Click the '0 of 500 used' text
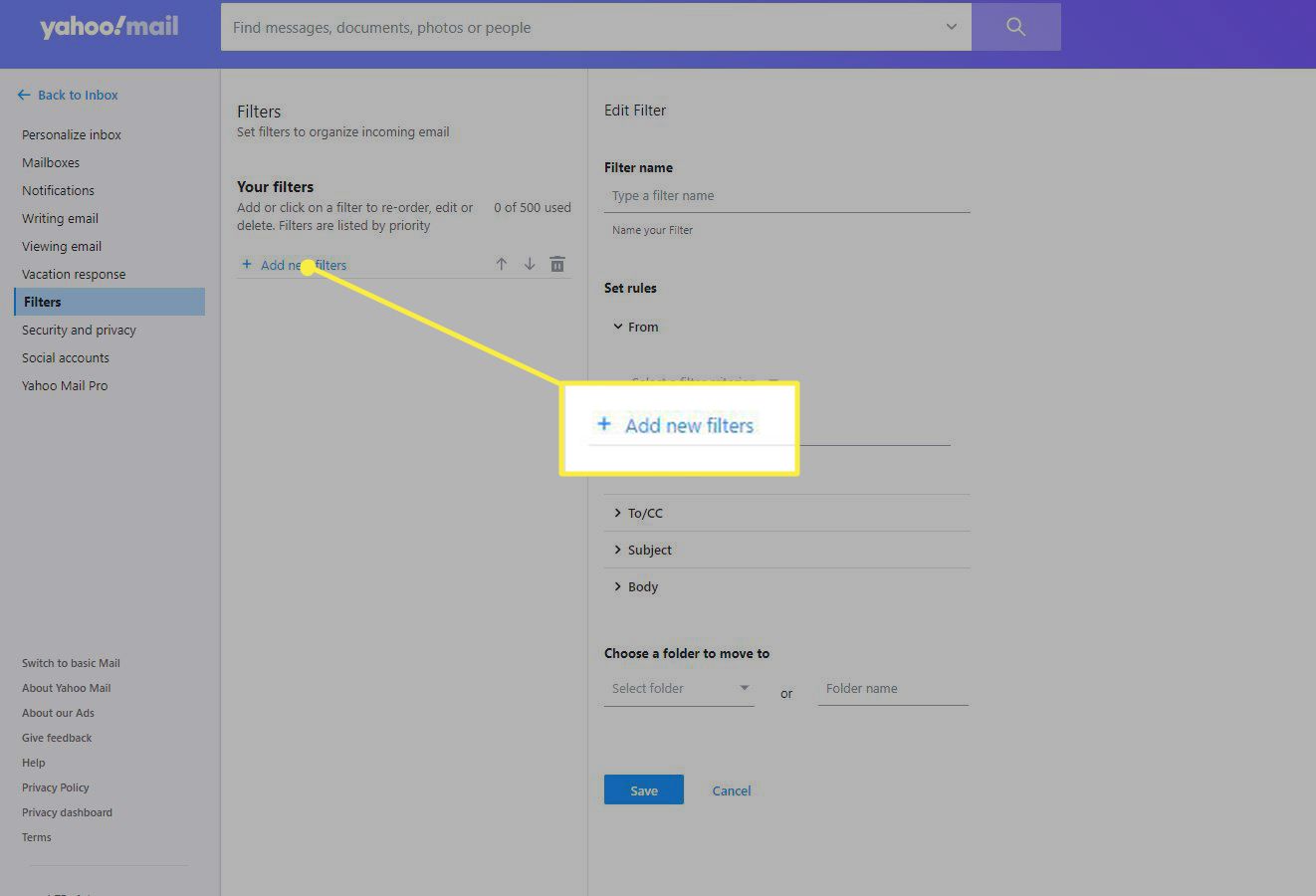The width and height of the screenshot is (1316, 896). pos(533,207)
